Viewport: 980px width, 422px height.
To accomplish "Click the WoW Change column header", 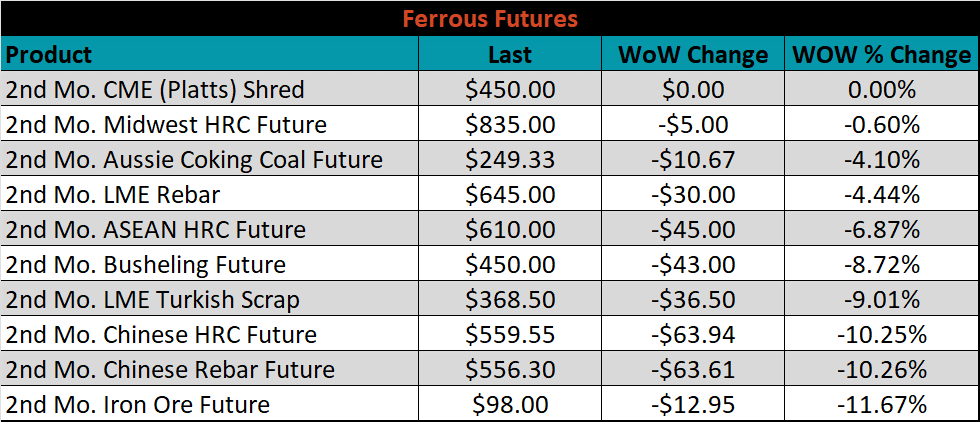I will 692,53.
